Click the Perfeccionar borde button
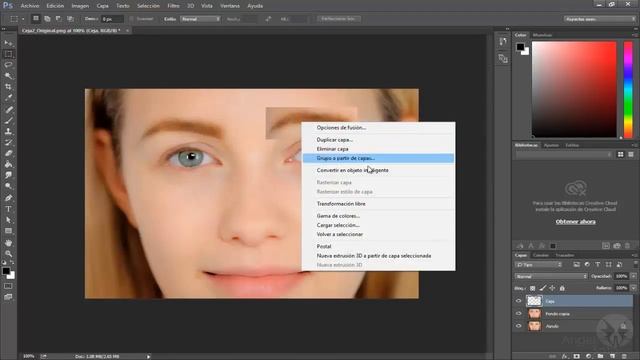Viewport: 640px width, 360px height. [338, 19]
